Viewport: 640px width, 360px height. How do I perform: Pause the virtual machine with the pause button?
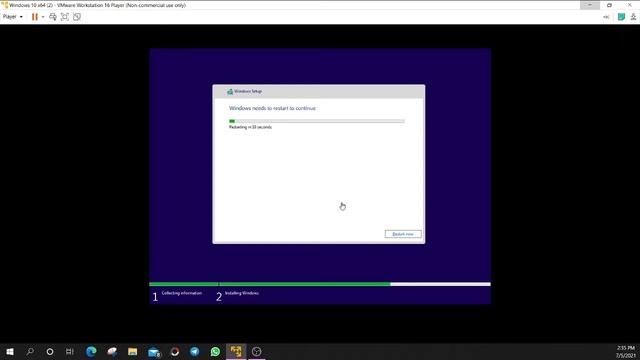click(35, 17)
